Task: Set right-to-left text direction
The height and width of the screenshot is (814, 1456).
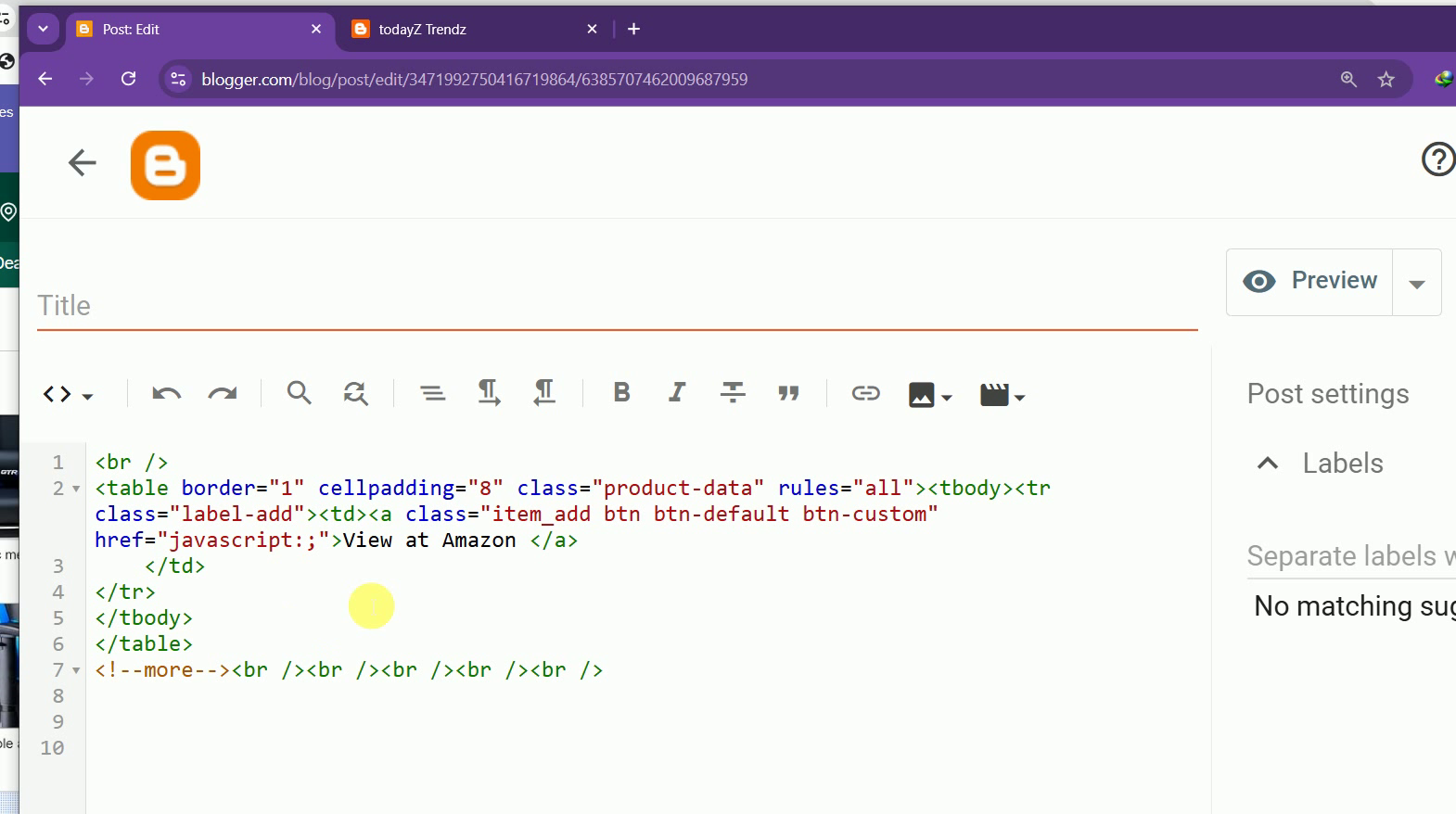Action: [544, 393]
